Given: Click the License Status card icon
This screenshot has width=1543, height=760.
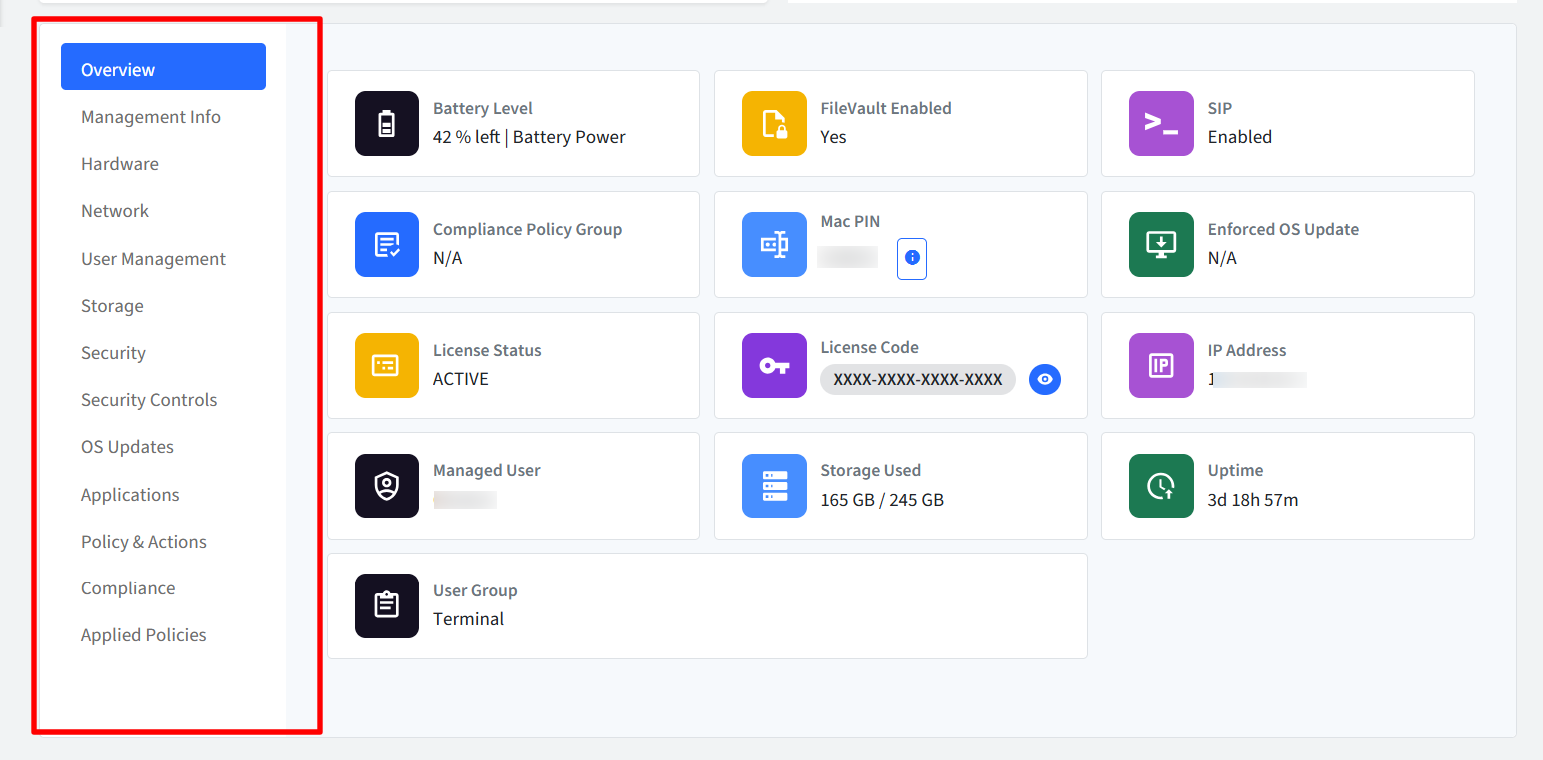Looking at the screenshot, I should (x=387, y=365).
